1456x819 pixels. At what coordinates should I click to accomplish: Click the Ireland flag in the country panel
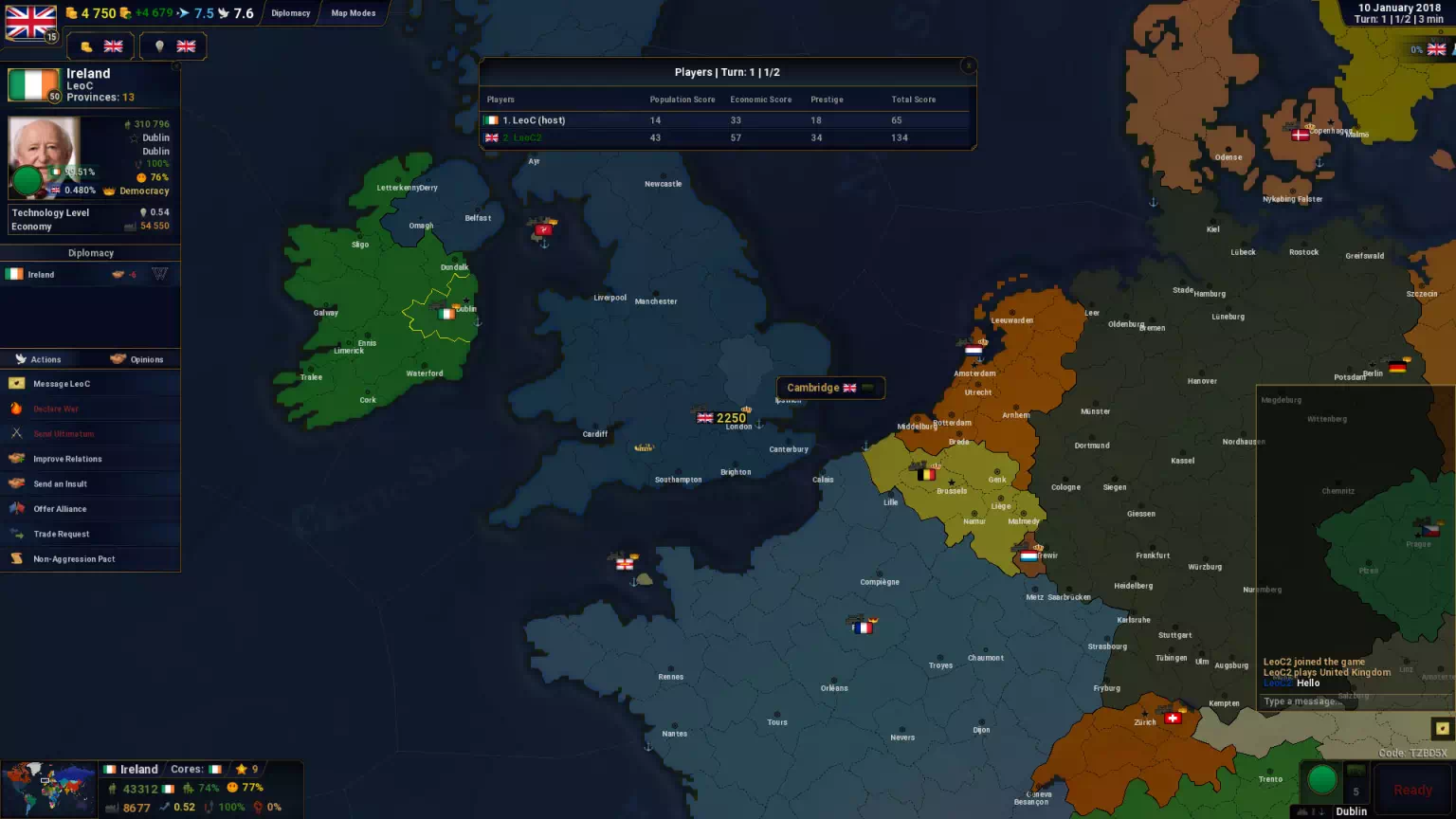[x=33, y=84]
